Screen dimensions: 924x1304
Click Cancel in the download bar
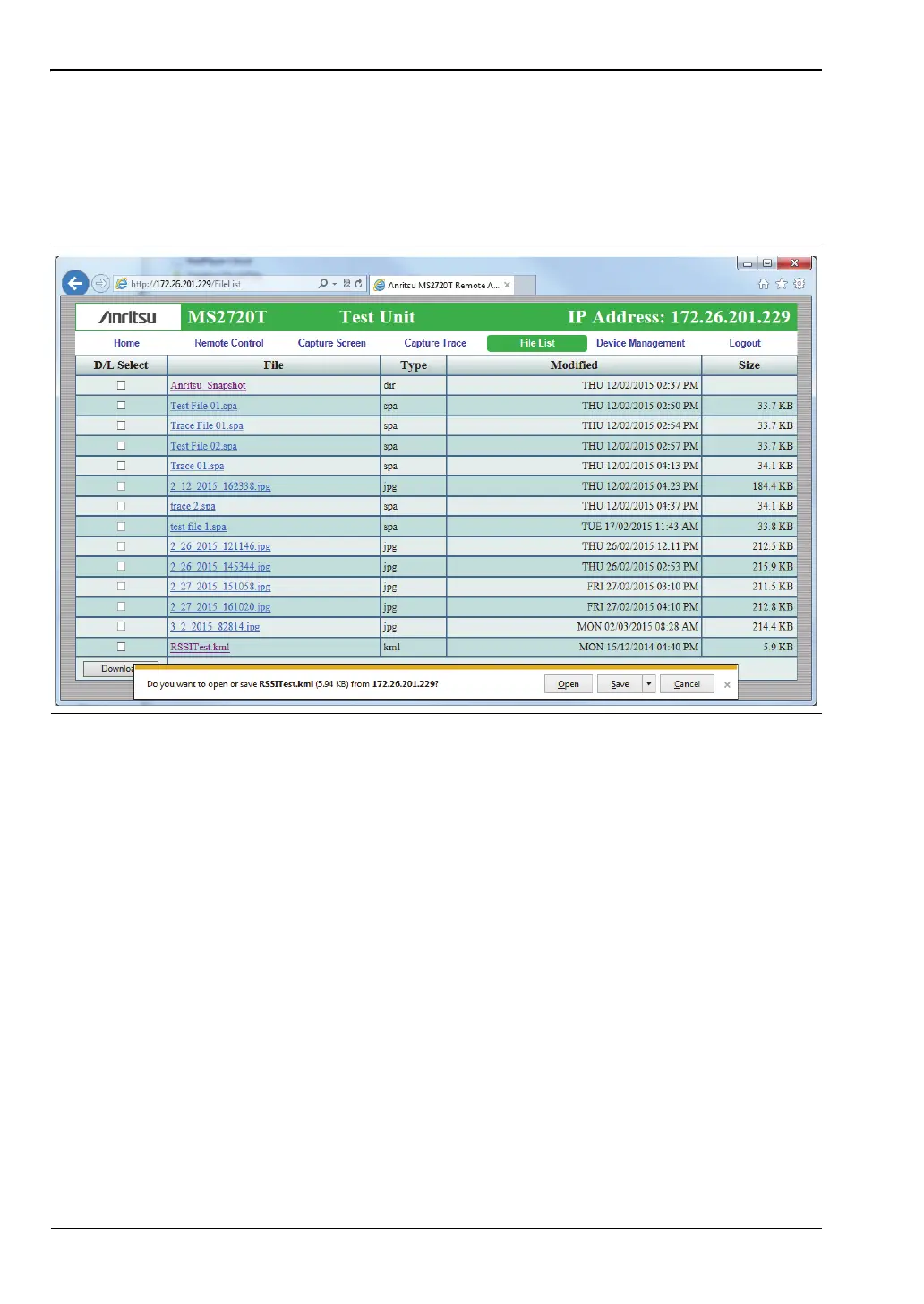click(687, 684)
